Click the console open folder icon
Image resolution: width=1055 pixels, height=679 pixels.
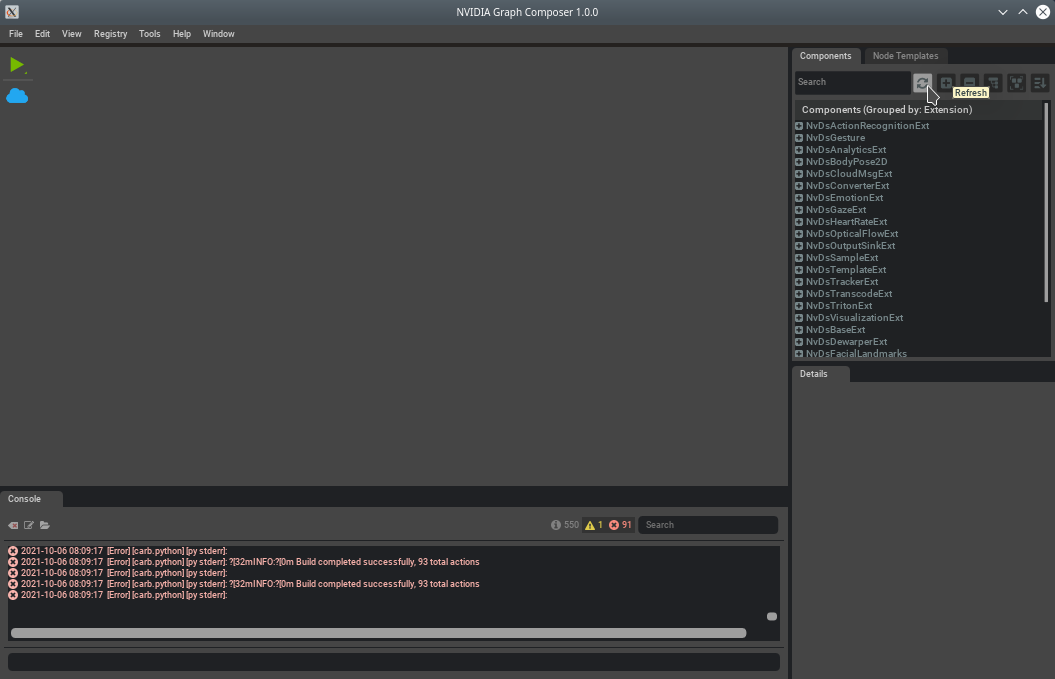coord(45,525)
